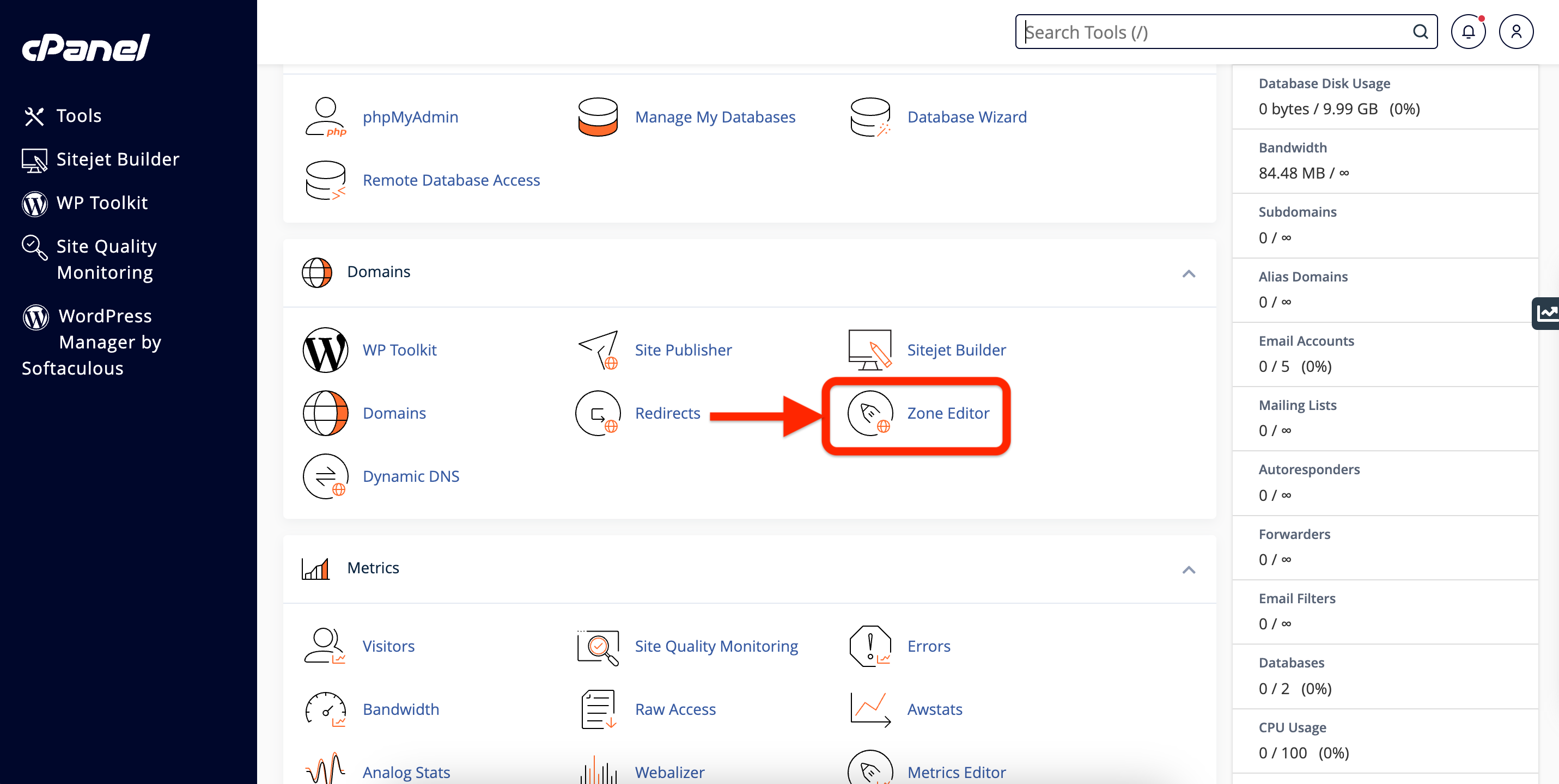The height and width of the screenshot is (784, 1559).
Task: Open the phpMyAdmin icon
Action: pos(326,117)
